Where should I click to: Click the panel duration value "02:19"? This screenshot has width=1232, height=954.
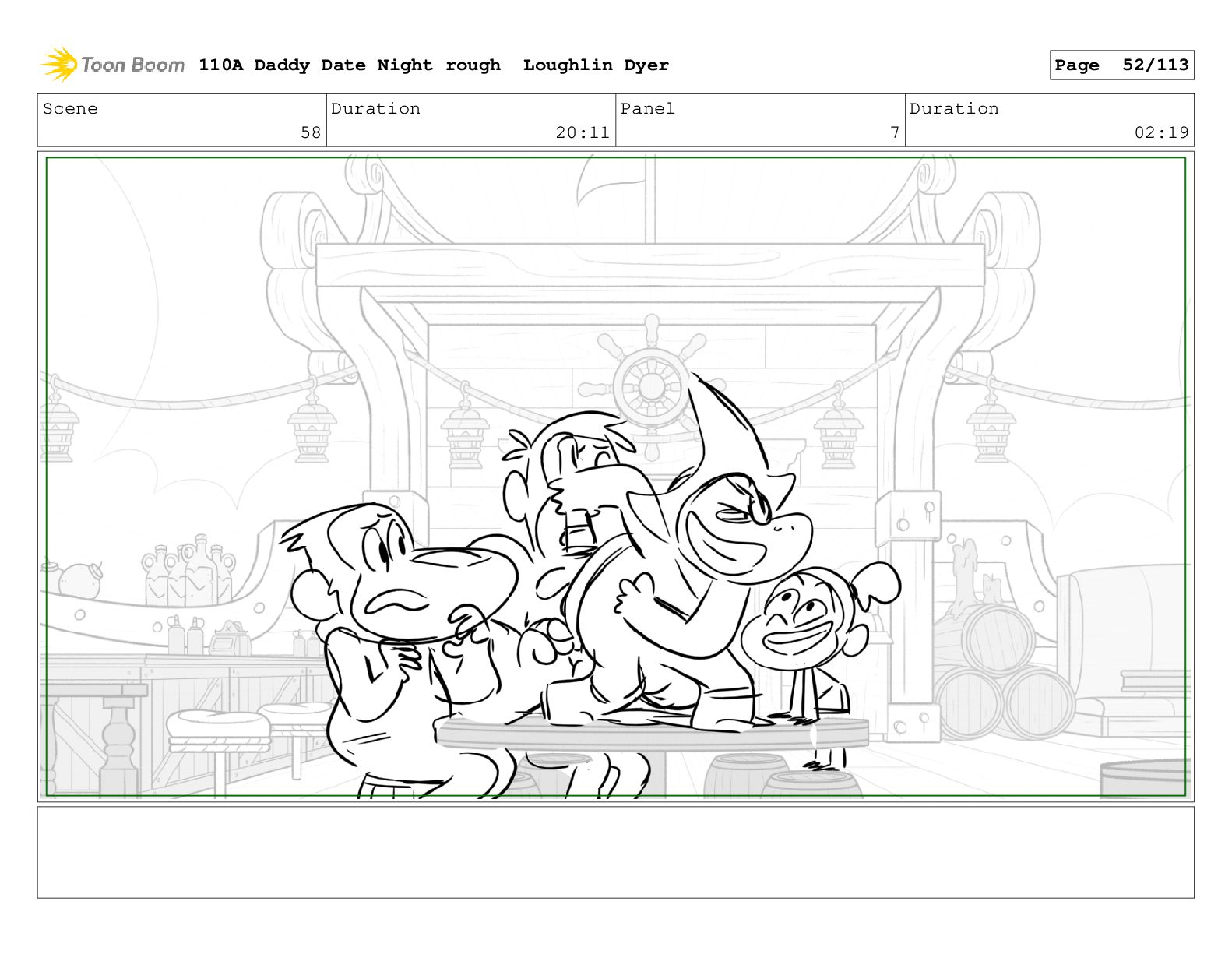[x=1161, y=132]
